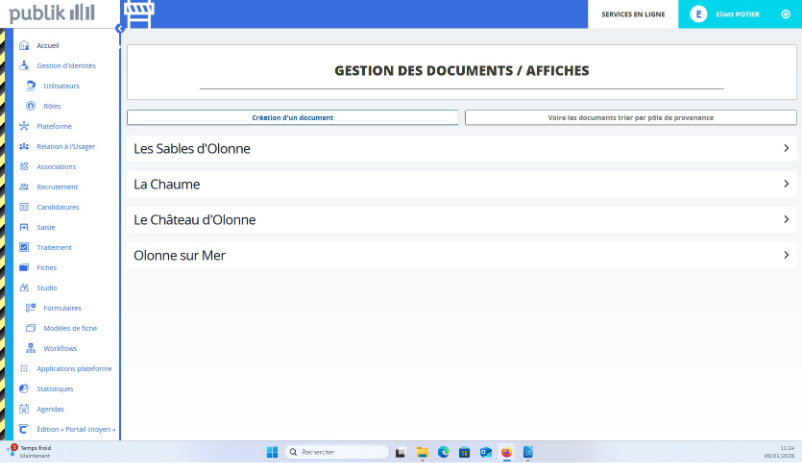This screenshot has height=463, width=802.
Task: Click the Eliott POTIER user name
Action: (x=738, y=14)
